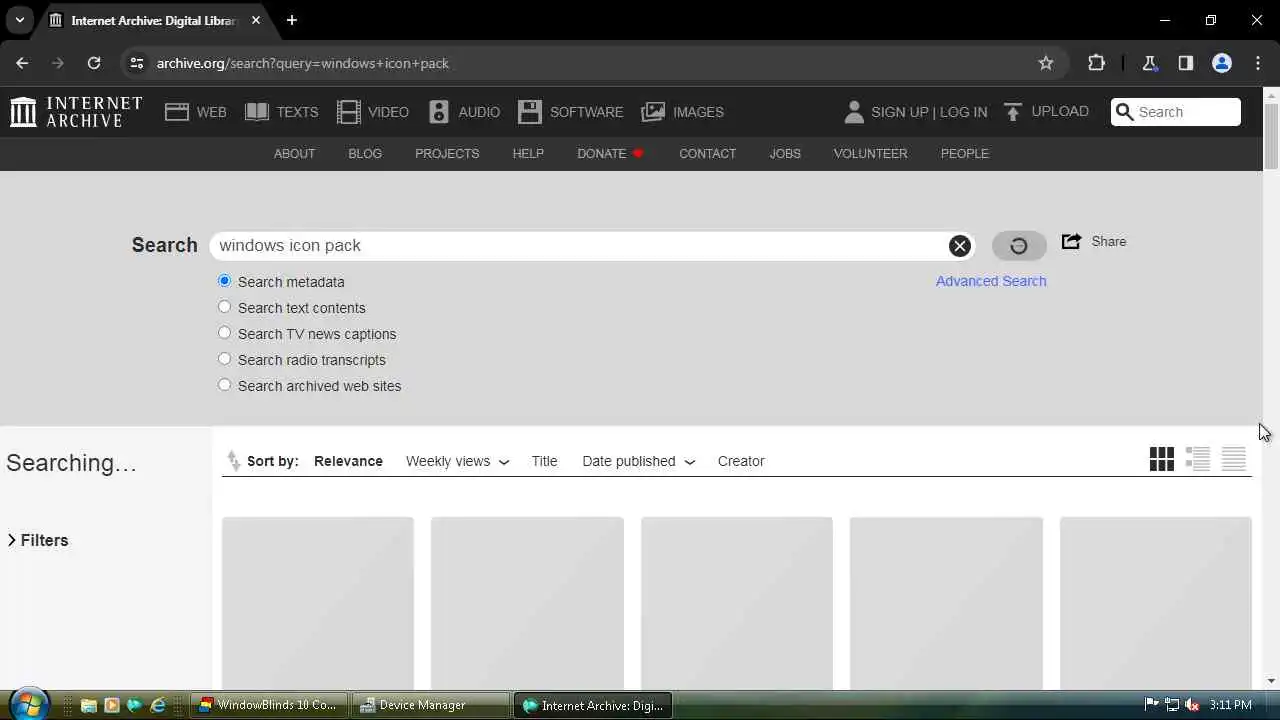
Task: Click the Upload arrow icon
Action: [x=1013, y=112]
